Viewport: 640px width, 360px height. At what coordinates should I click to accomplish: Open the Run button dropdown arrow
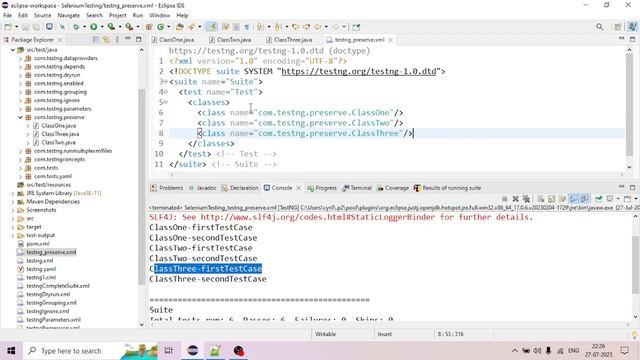click(x=102, y=27)
